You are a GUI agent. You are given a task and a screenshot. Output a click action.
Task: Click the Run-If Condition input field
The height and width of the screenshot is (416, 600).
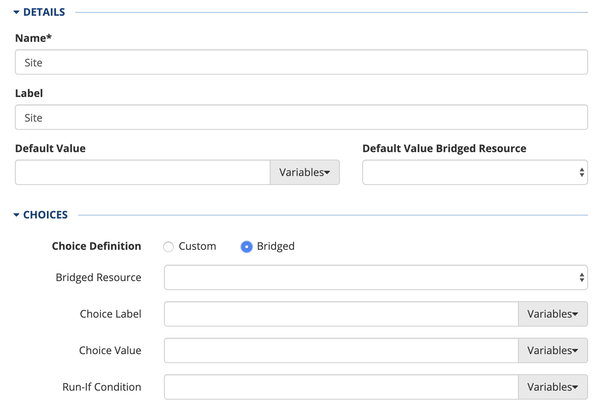[x=341, y=387]
